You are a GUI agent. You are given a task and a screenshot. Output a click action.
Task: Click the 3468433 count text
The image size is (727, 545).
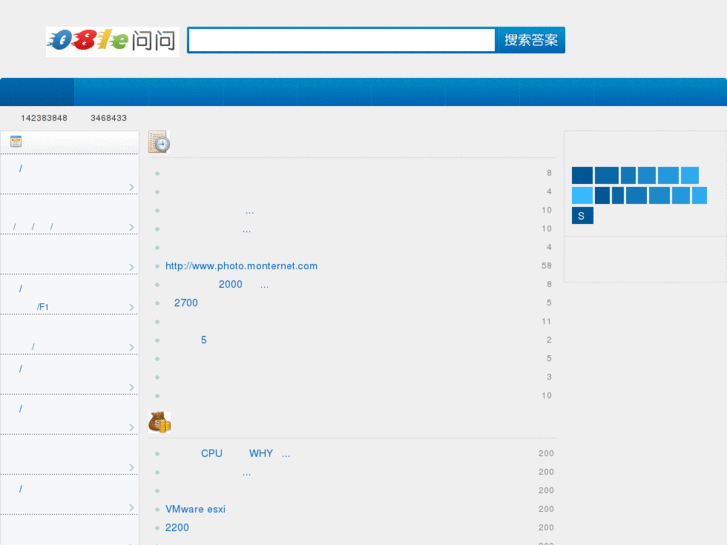(x=108, y=118)
